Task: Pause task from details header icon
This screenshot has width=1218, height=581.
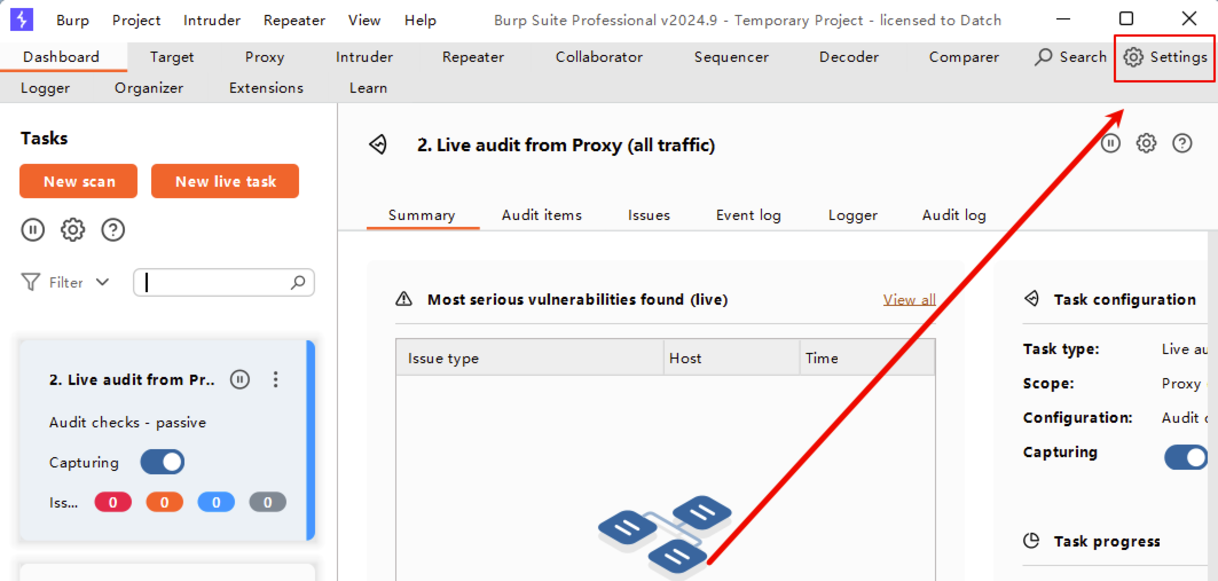Action: pos(1110,143)
